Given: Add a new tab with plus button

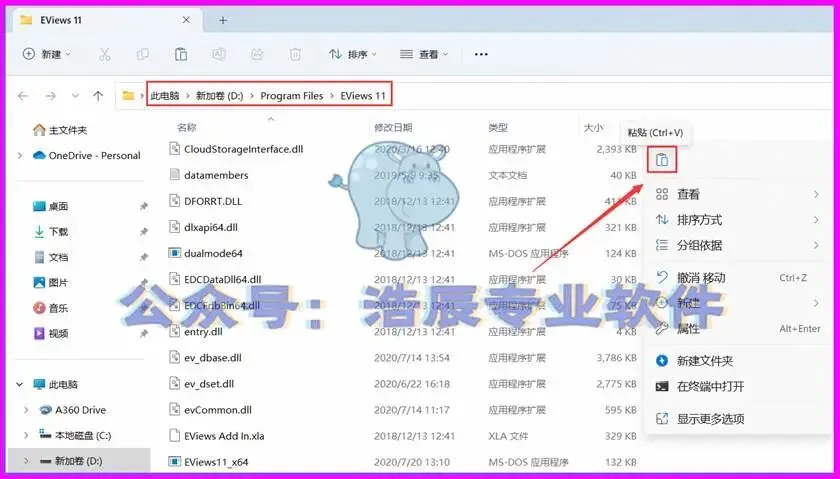Looking at the screenshot, I should (223, 20).
